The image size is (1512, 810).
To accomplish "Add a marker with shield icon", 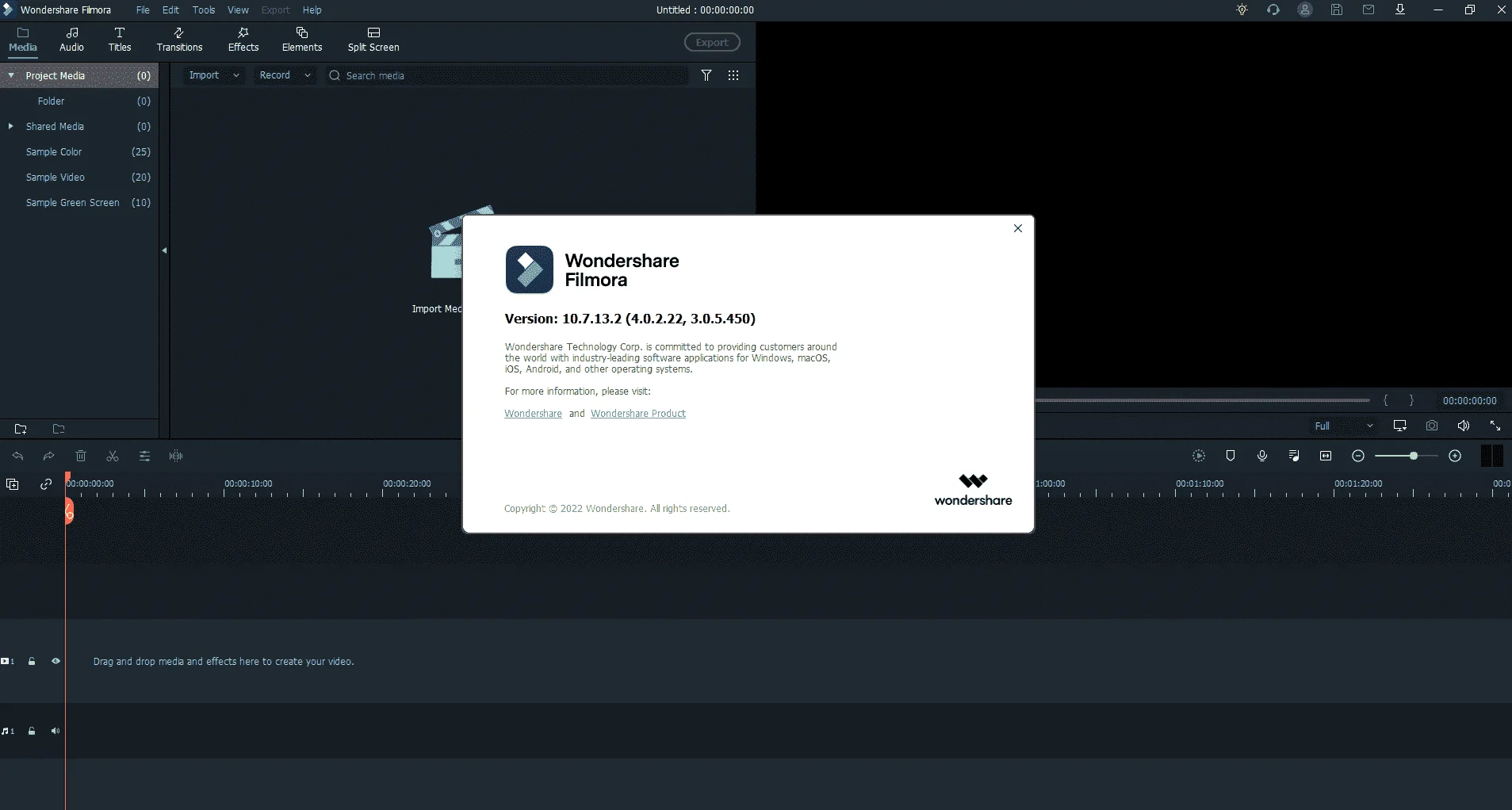I will (1231, 456).
